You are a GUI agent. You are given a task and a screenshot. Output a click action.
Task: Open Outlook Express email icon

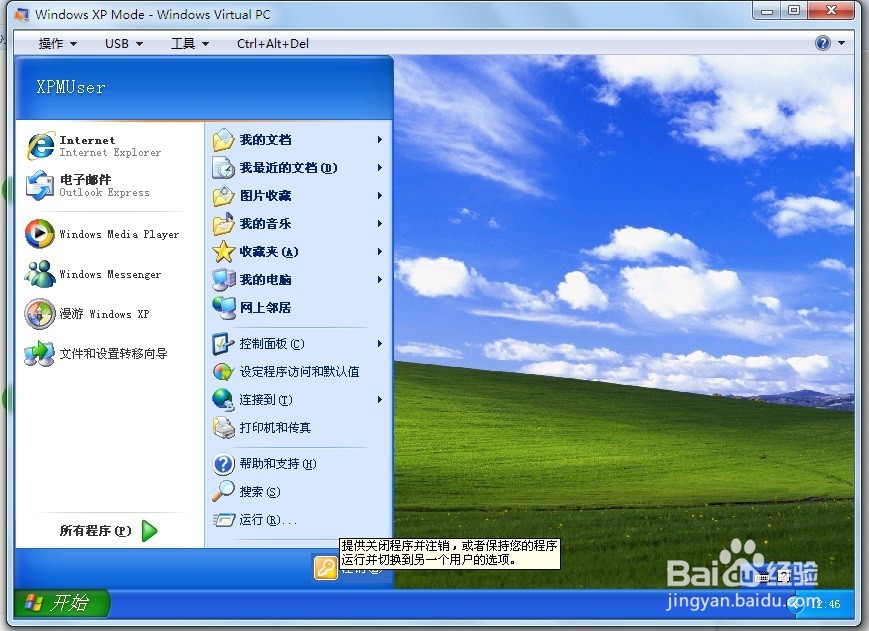40,186
